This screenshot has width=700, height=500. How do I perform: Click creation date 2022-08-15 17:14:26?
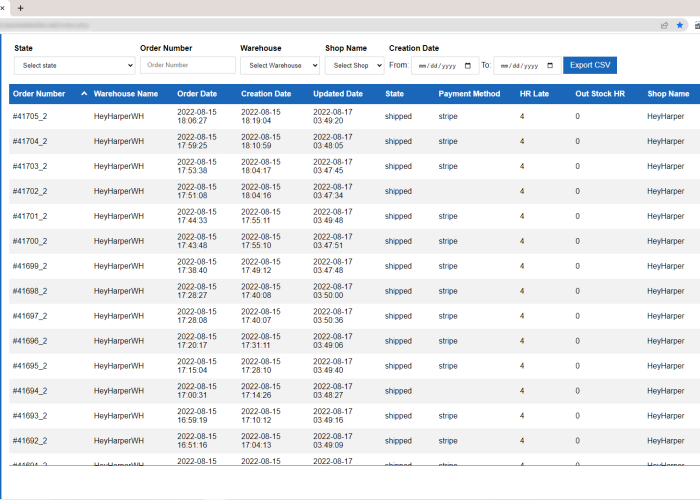(261, 392)
